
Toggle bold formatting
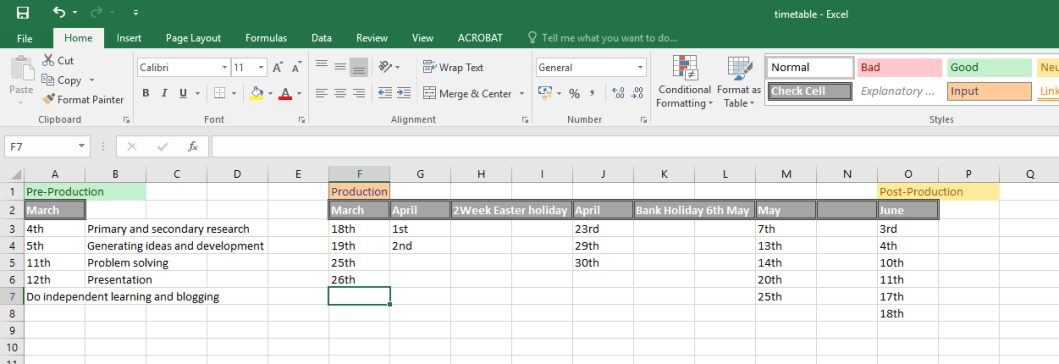(x=146, y=93)
